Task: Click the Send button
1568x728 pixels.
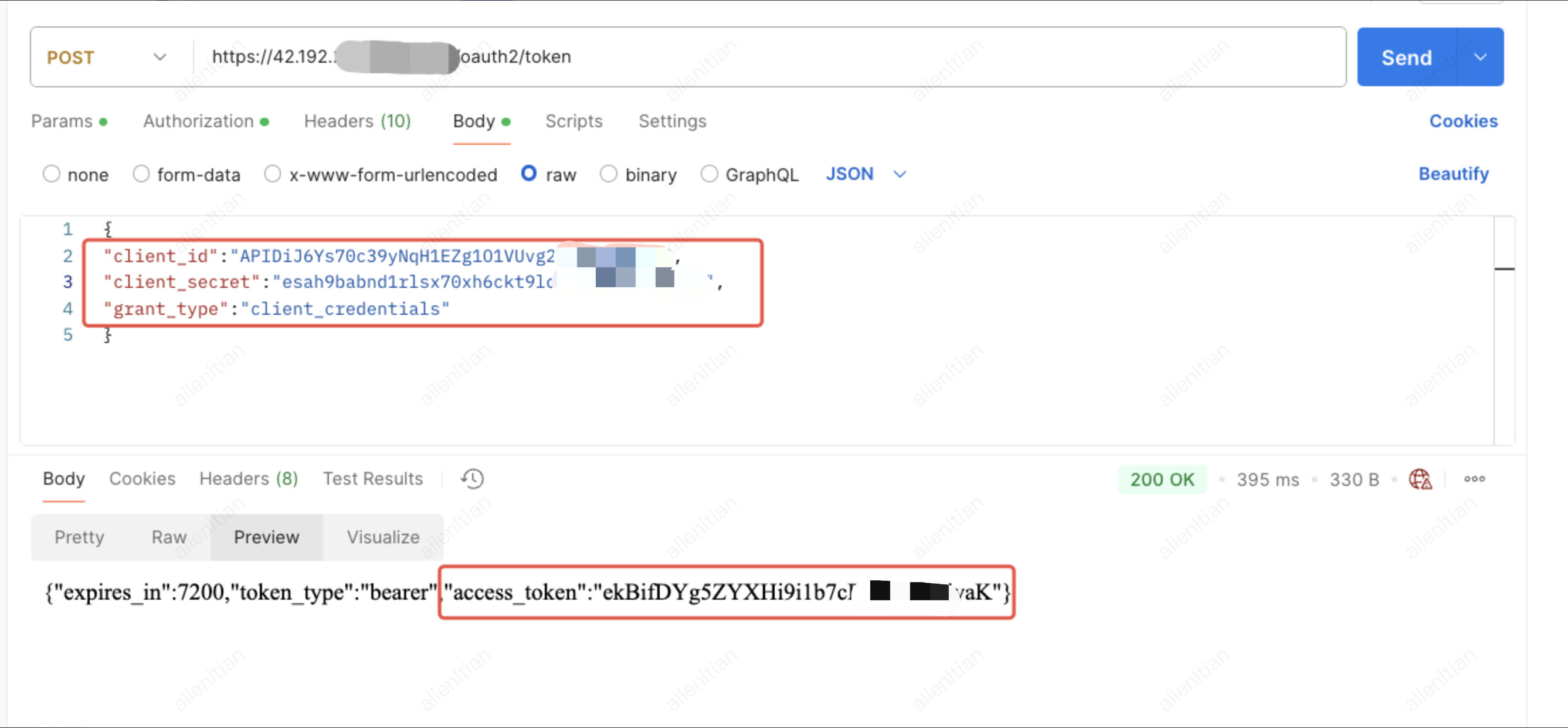Action: [x=1406, y=57]
